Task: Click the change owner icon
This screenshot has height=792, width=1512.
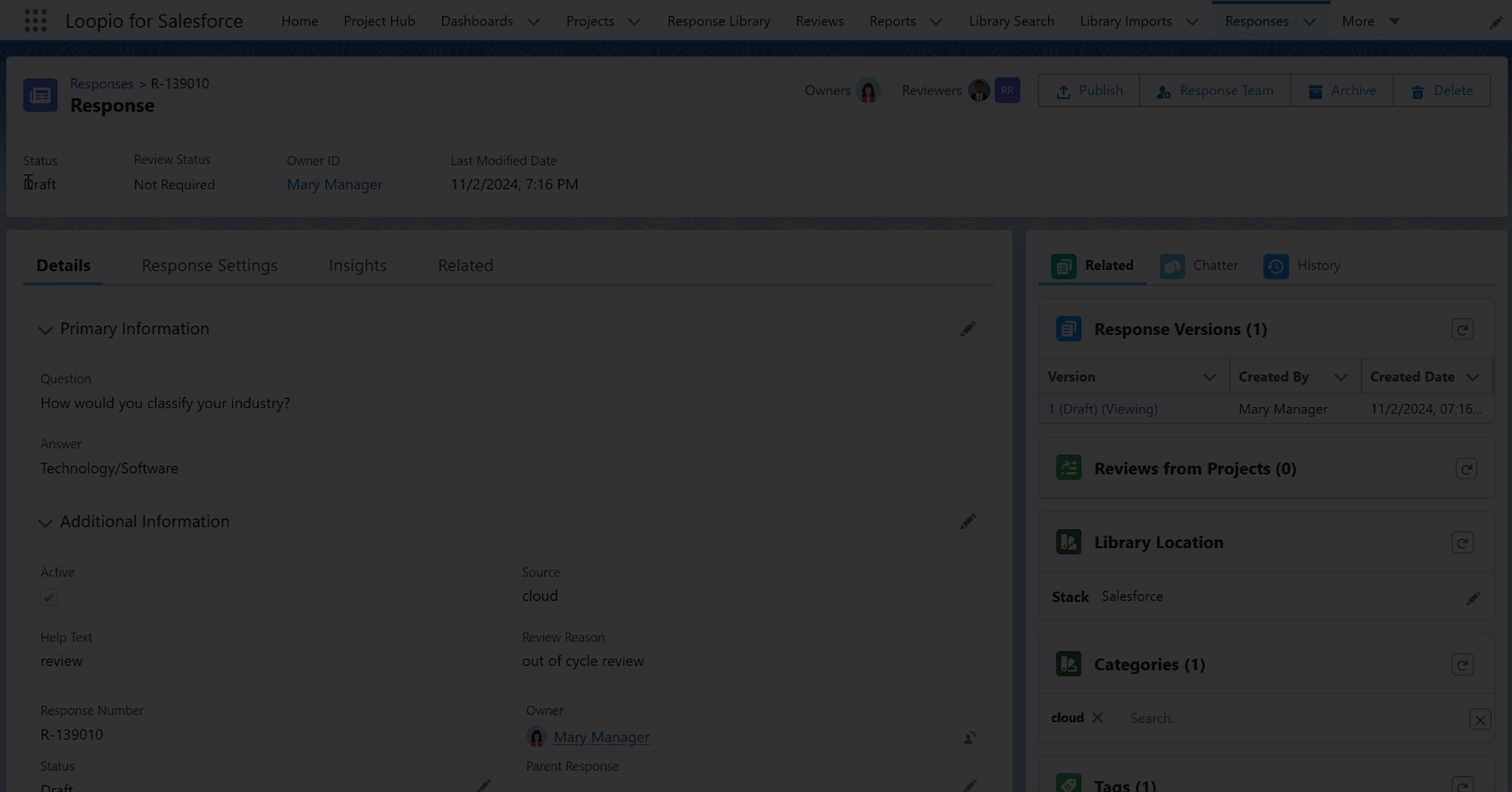Action: point(969,737)
